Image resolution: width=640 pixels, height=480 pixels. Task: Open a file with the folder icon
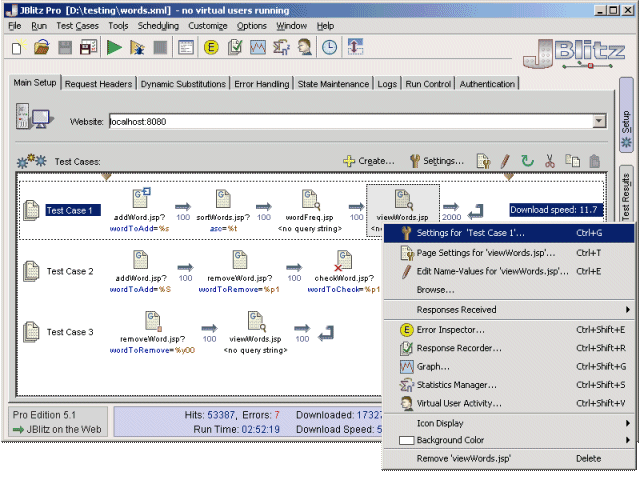[42, 47]
